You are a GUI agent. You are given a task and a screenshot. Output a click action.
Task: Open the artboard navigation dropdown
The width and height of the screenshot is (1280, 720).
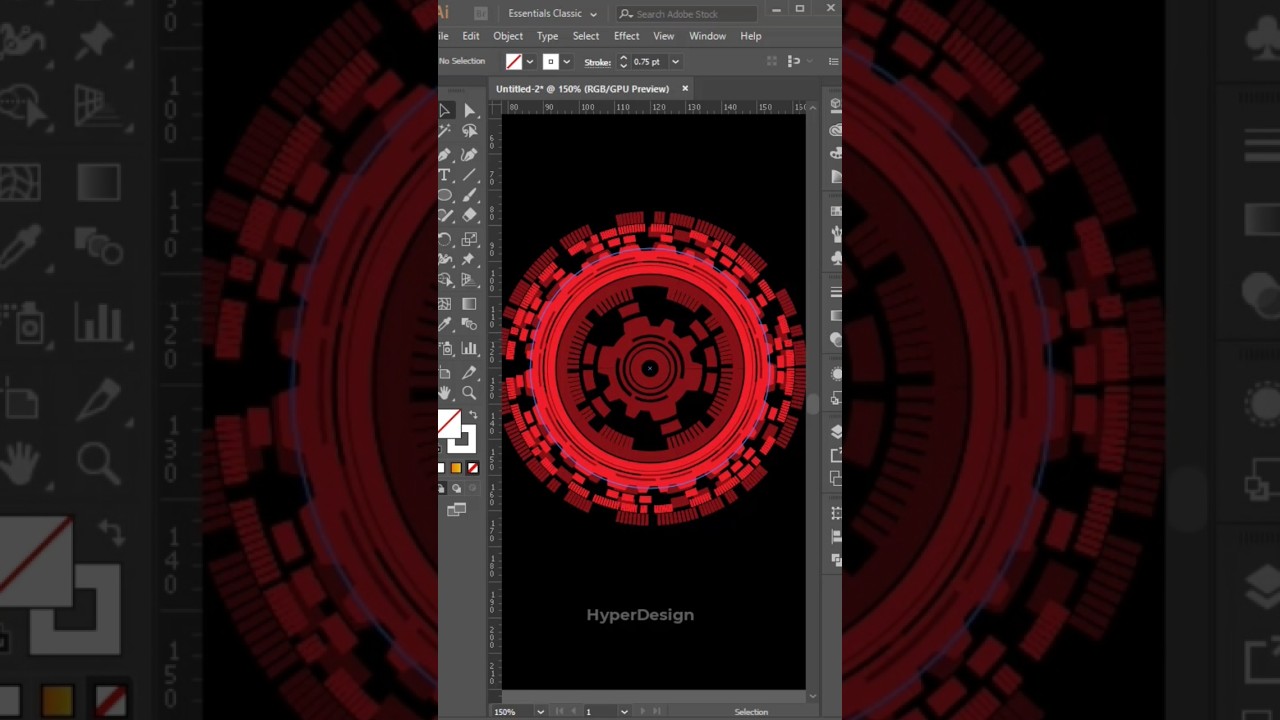[623, 712]
